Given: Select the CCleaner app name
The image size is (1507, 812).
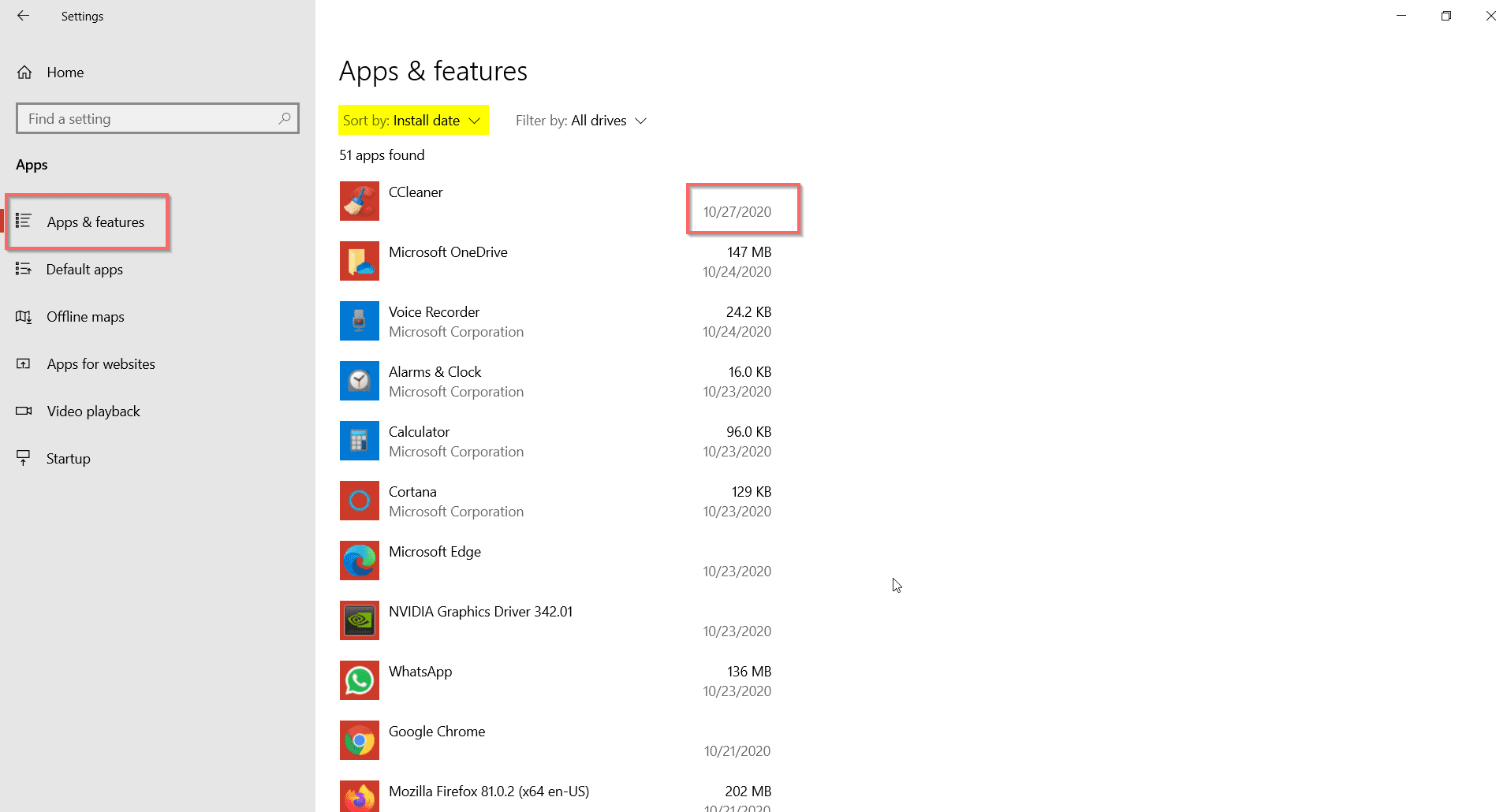Looking at the screenshot, I should pyautogui.click(x=416, y=192).
